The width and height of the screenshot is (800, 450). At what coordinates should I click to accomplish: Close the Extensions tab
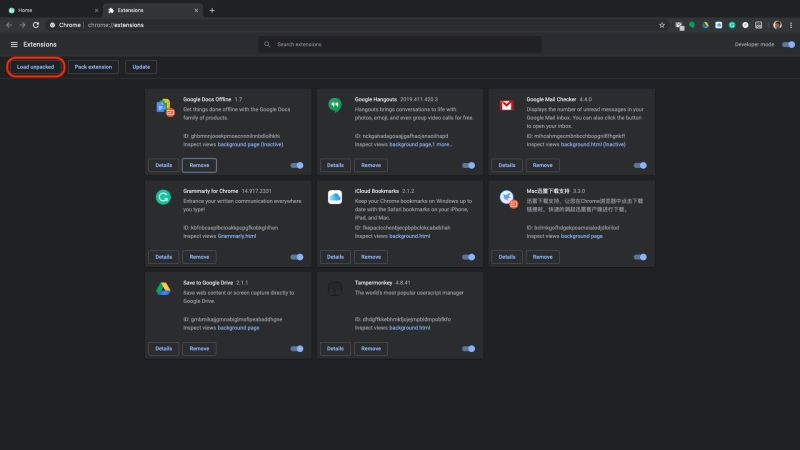pos(196,10)
